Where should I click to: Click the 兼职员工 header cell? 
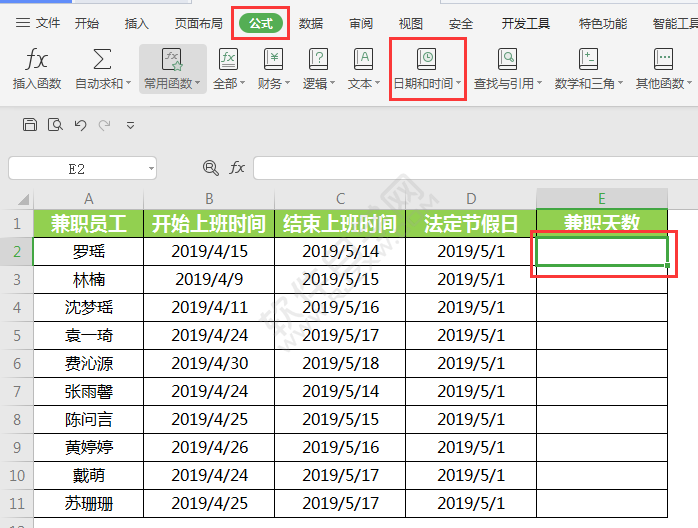coord(89,223)
